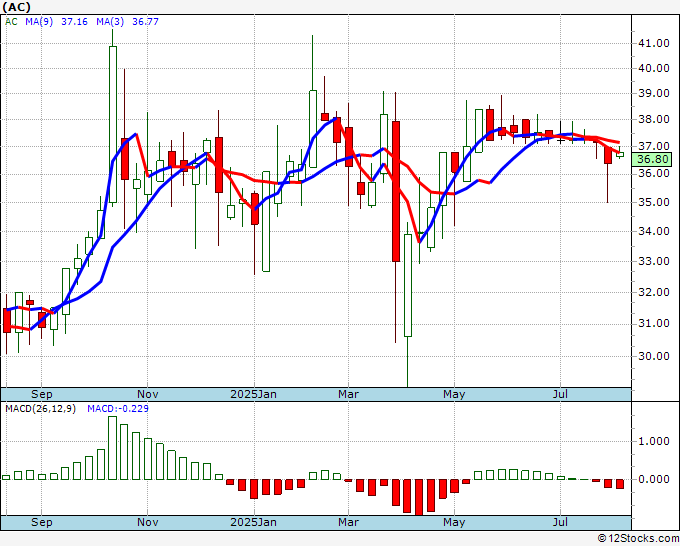Click Jul on the price chart time axis
The width and height of the screenshot is (680, 546).
[560, 394]
